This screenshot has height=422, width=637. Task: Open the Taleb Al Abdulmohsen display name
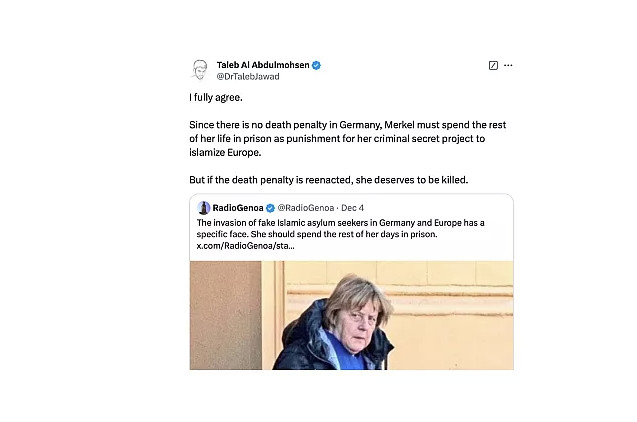[263, 65]
